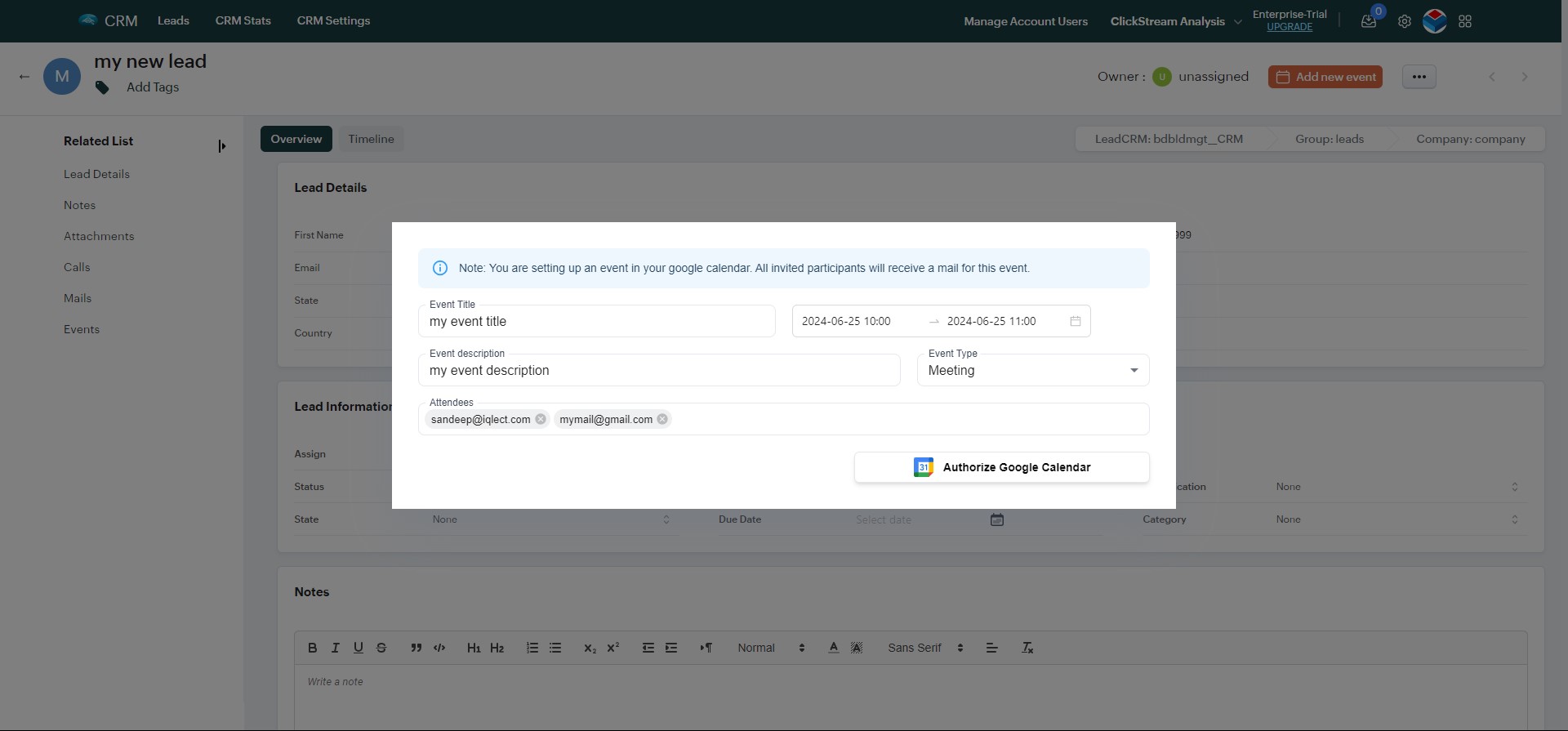Go to the previous lead record
Image resolution: width=1568 pixels, height=731 pixels.
click(1492, 77)
